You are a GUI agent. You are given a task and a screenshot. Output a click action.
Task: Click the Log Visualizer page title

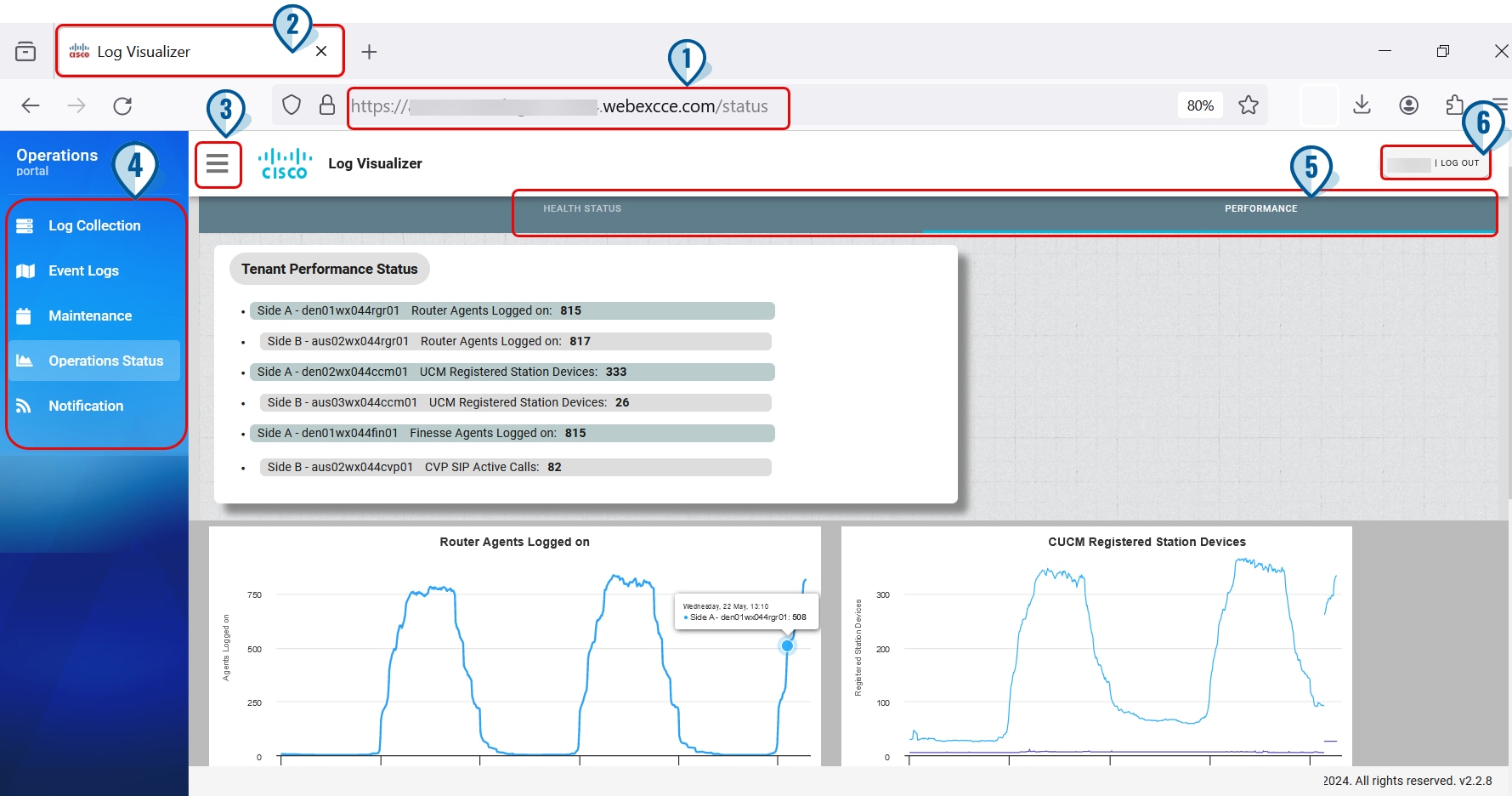tap(375, 163)
